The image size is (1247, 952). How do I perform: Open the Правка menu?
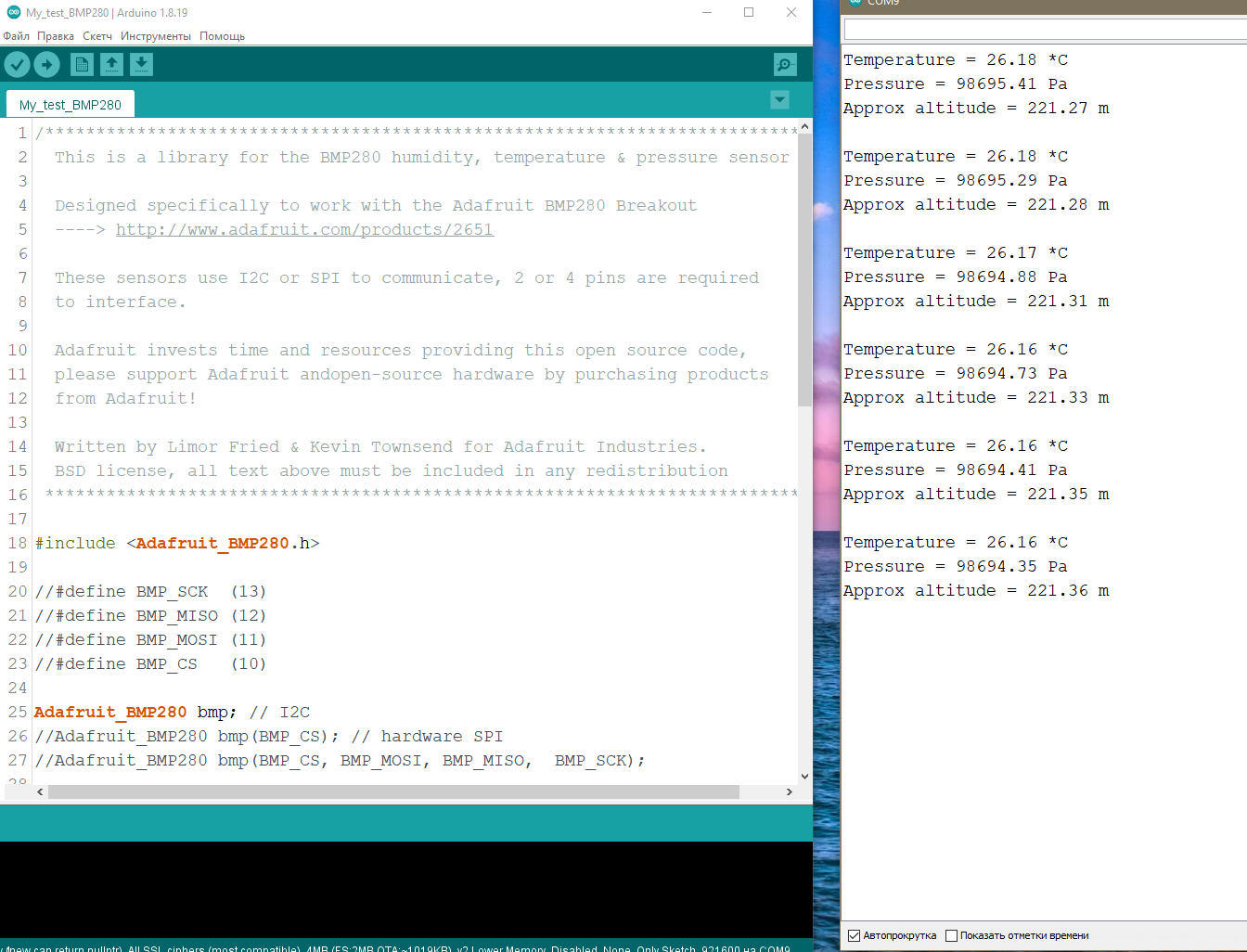point(56,36)
